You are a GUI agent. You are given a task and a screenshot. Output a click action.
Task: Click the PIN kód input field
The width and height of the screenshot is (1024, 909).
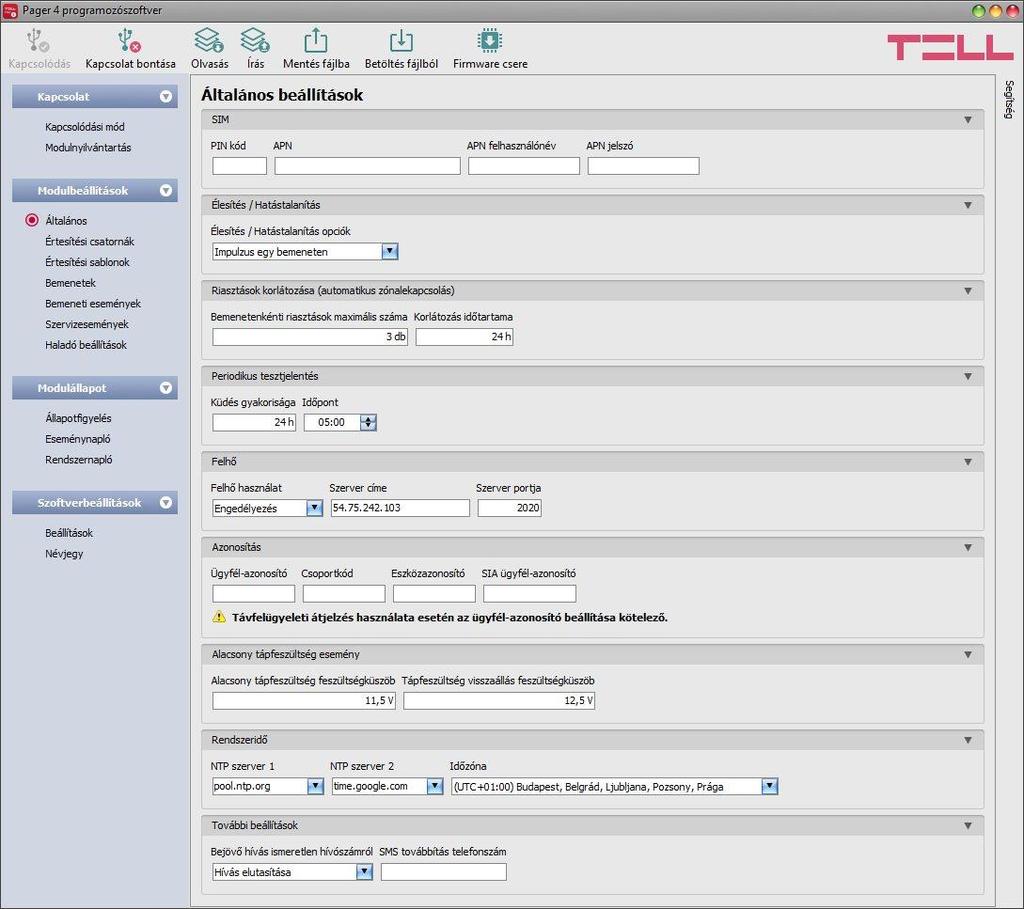pyautogui.click(x=239, y=166)
